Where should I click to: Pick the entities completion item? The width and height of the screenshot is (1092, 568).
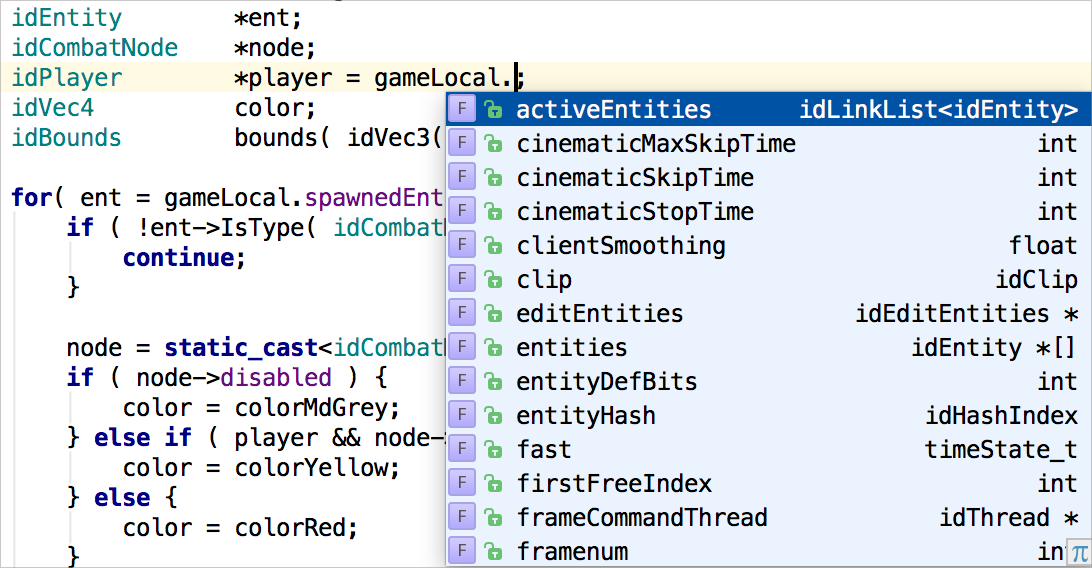572,348
